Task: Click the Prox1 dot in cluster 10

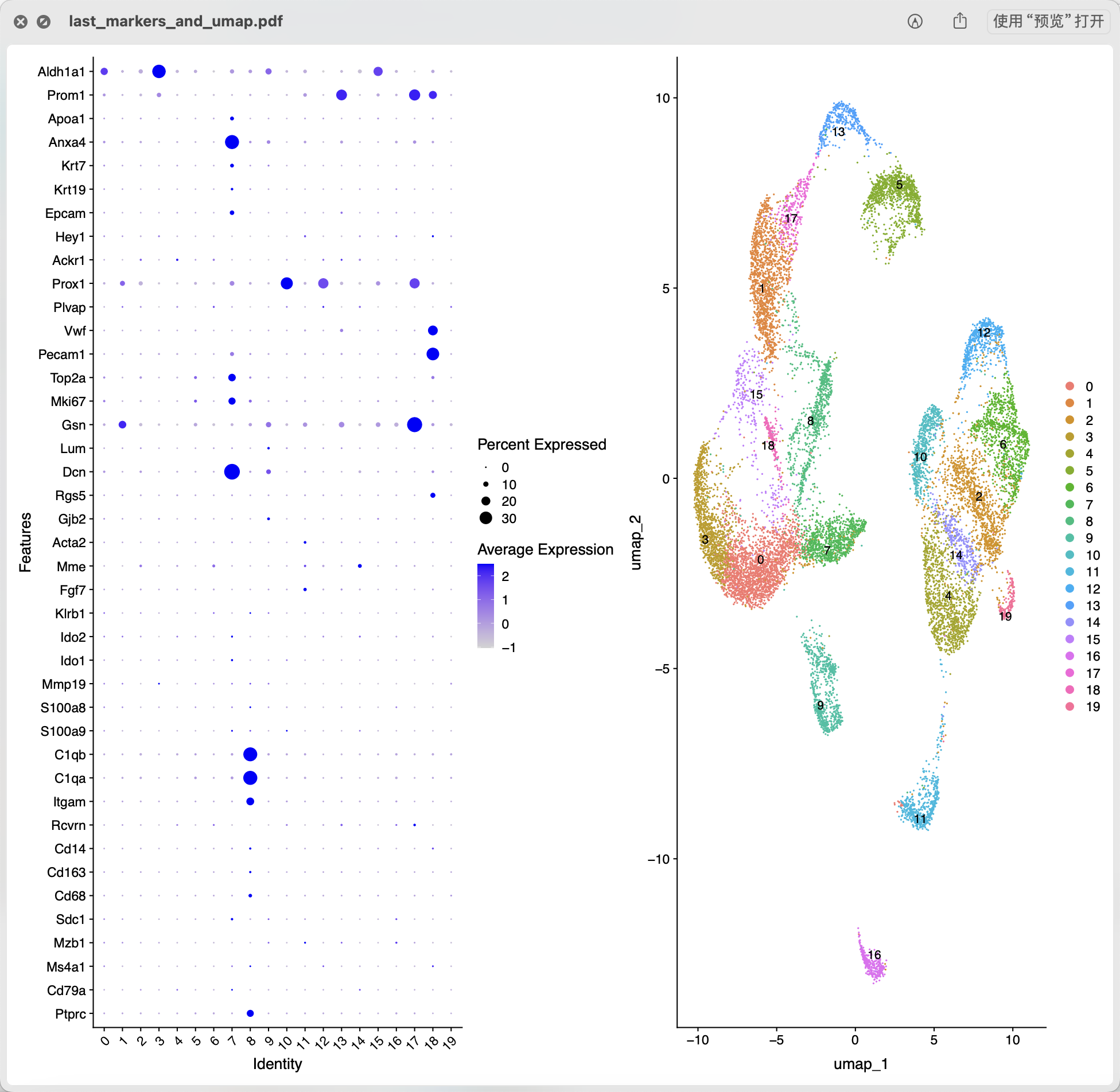Action: (x=287, y=283)
